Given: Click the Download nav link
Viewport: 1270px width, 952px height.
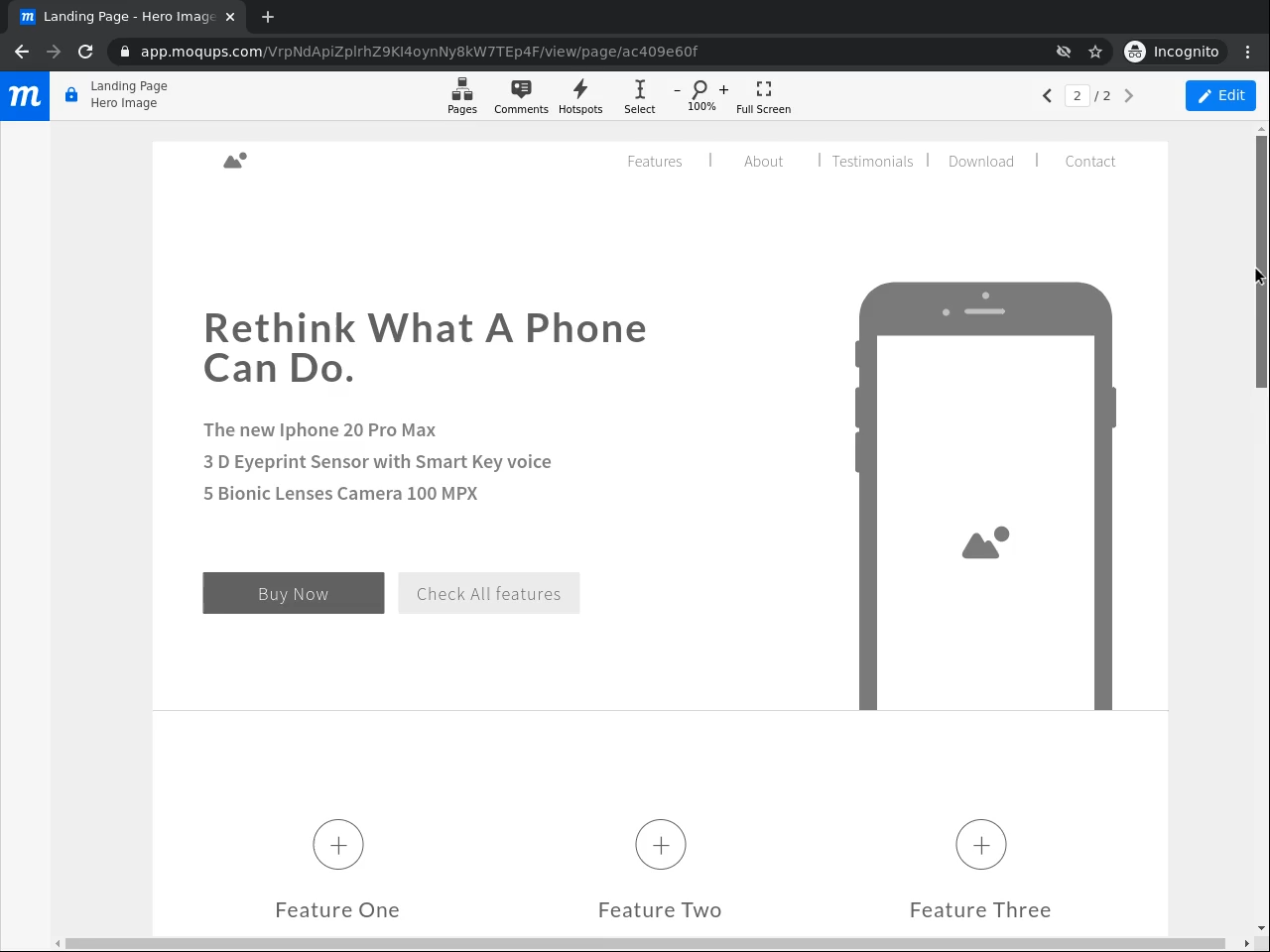Looking at the screenshot, I should pyautogui.click(x=981, y=162).
